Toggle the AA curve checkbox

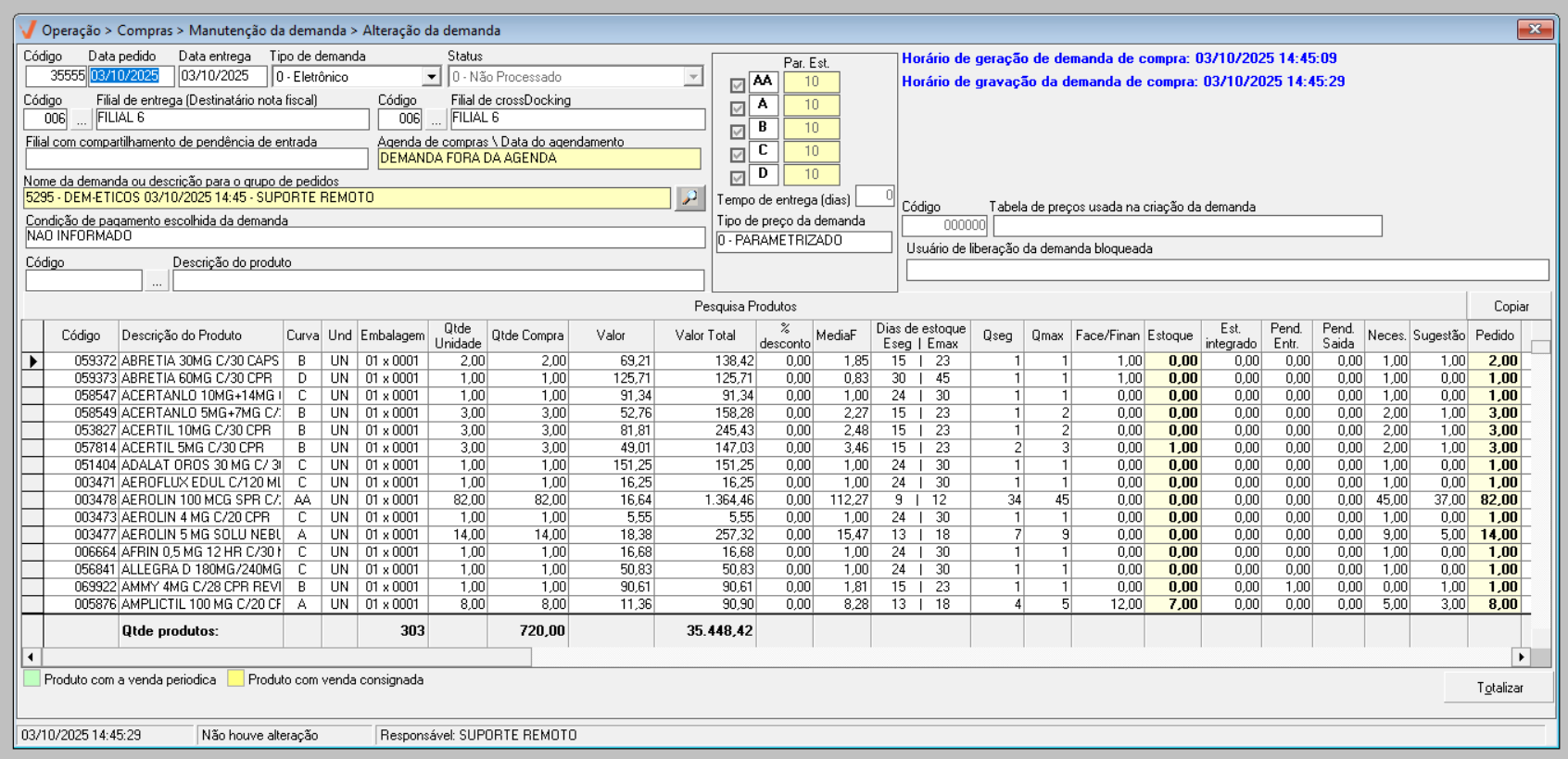[738, 85]
